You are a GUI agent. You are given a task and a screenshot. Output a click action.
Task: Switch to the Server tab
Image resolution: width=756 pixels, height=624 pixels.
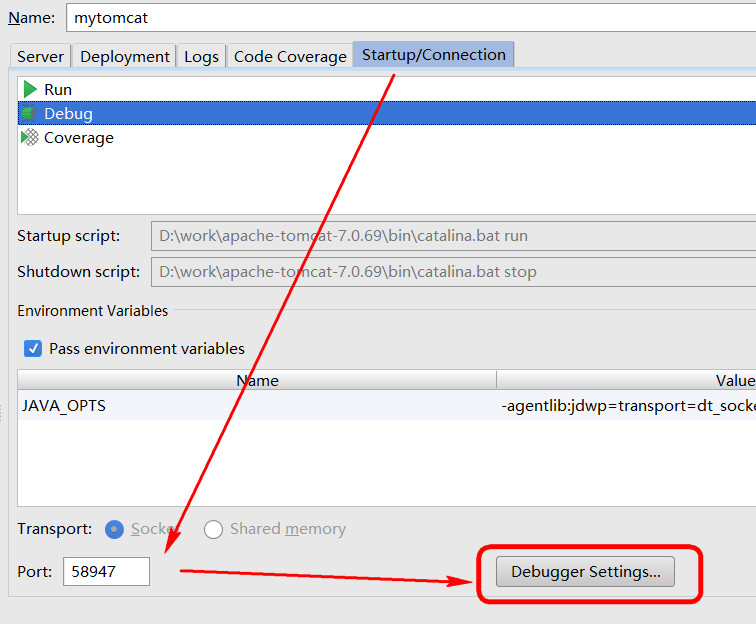pyautogui.click(x=40, y=56)
